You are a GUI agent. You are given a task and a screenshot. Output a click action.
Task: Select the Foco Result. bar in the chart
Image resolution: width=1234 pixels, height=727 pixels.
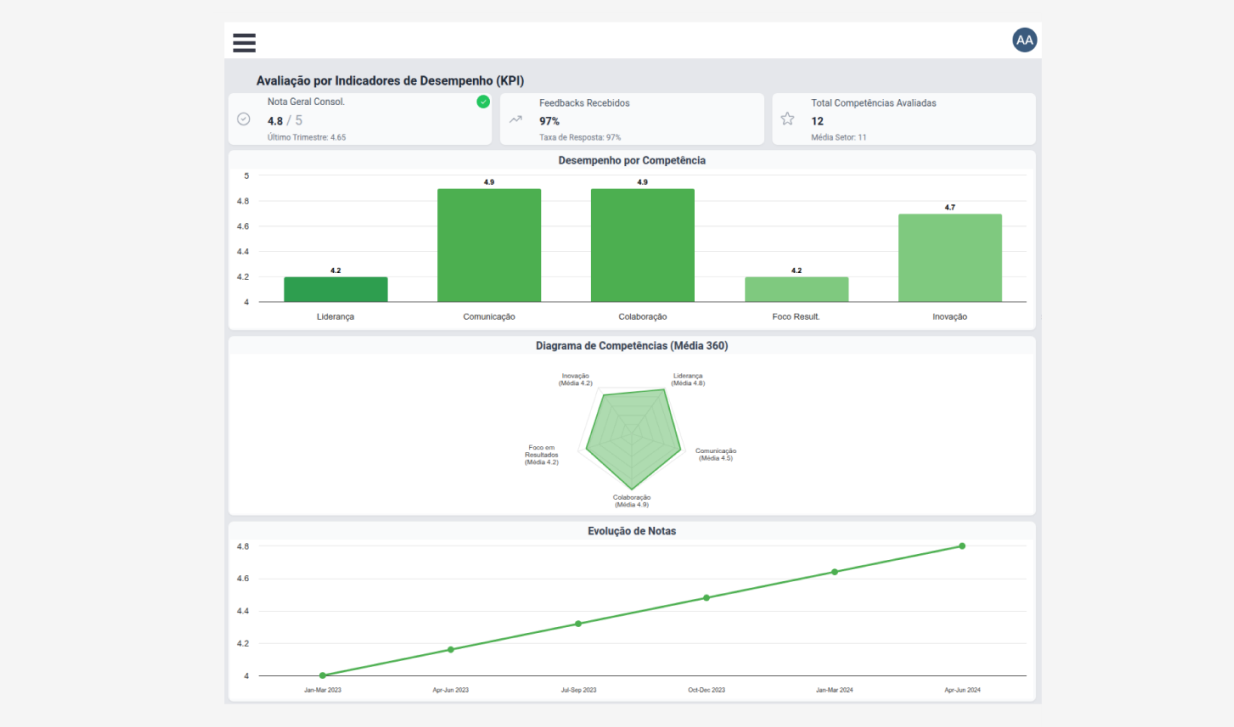796,289
